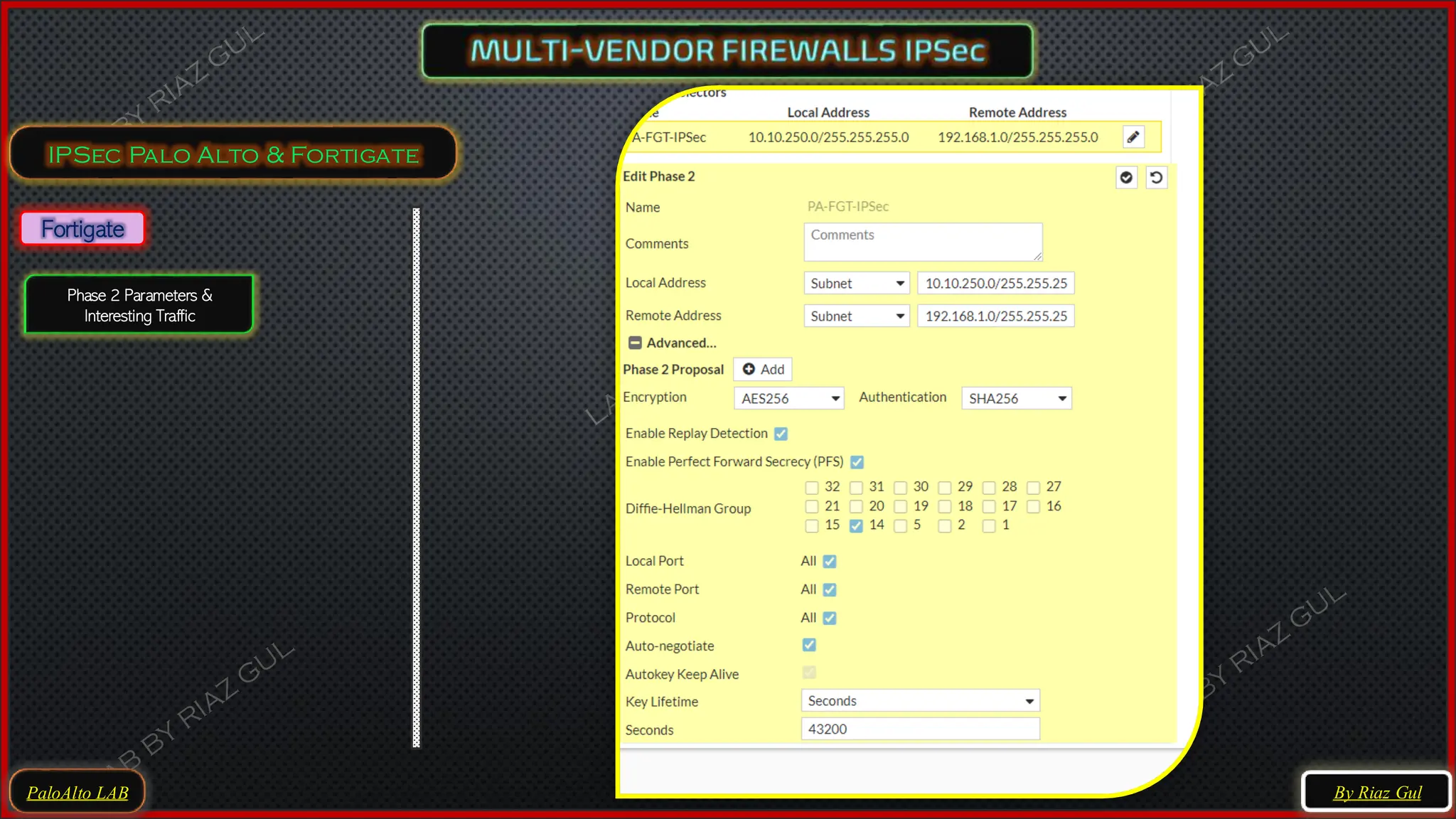Toggle Auto-negotiate checkbox
This screenshot has height=819, width=1456.
[809, 645]
